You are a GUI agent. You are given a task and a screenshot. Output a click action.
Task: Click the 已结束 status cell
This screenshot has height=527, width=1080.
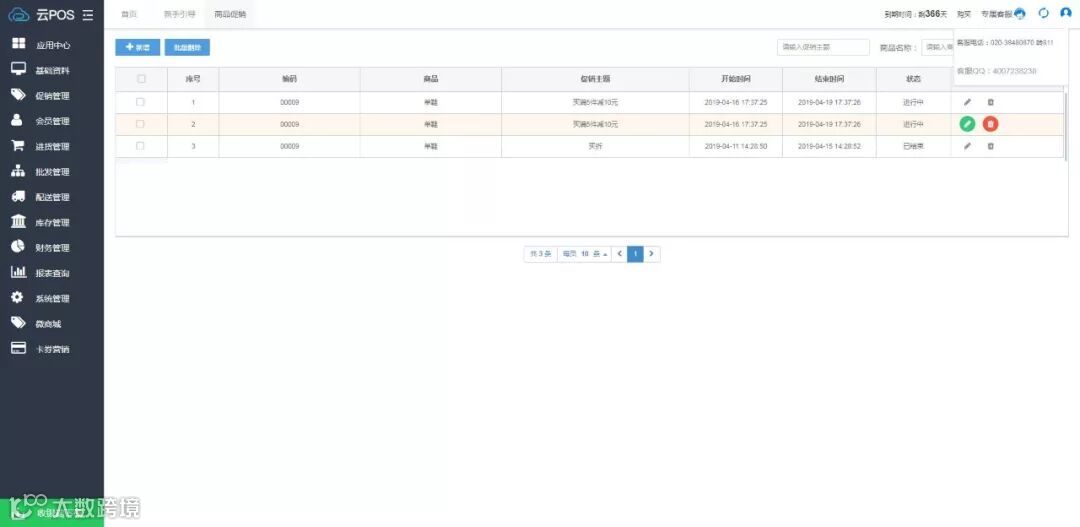[x=913, y=146]
